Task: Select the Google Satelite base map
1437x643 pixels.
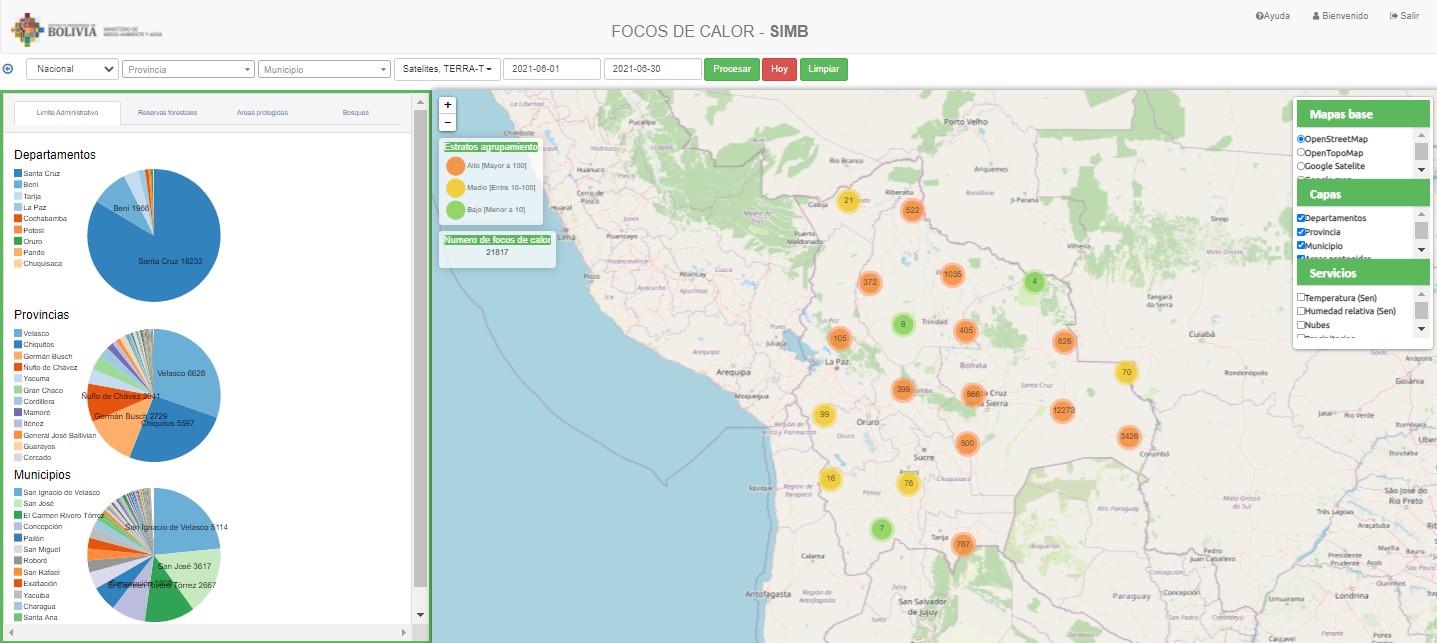Action: click(x=1301, y=166)
